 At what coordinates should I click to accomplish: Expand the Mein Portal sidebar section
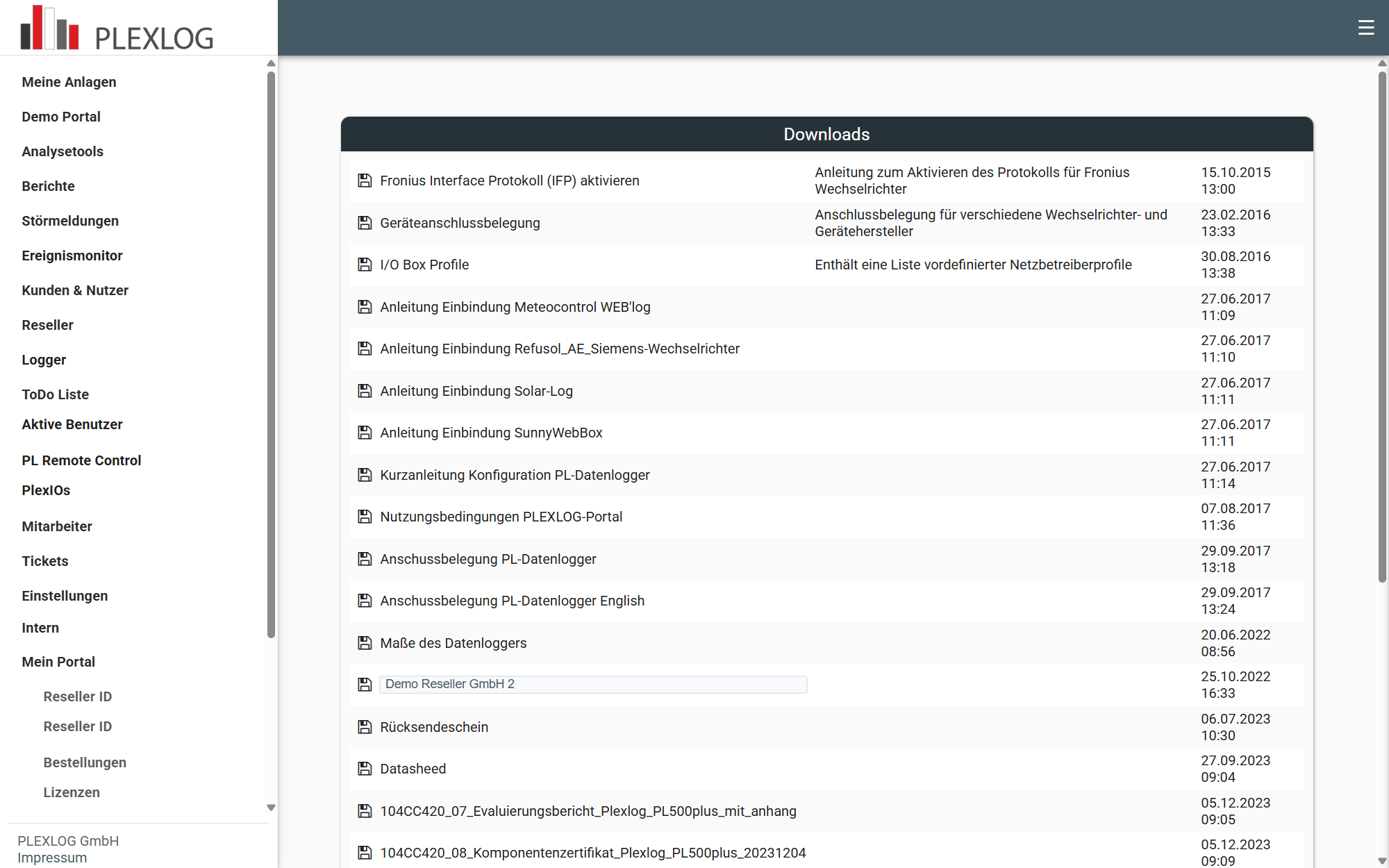(58, 662)
